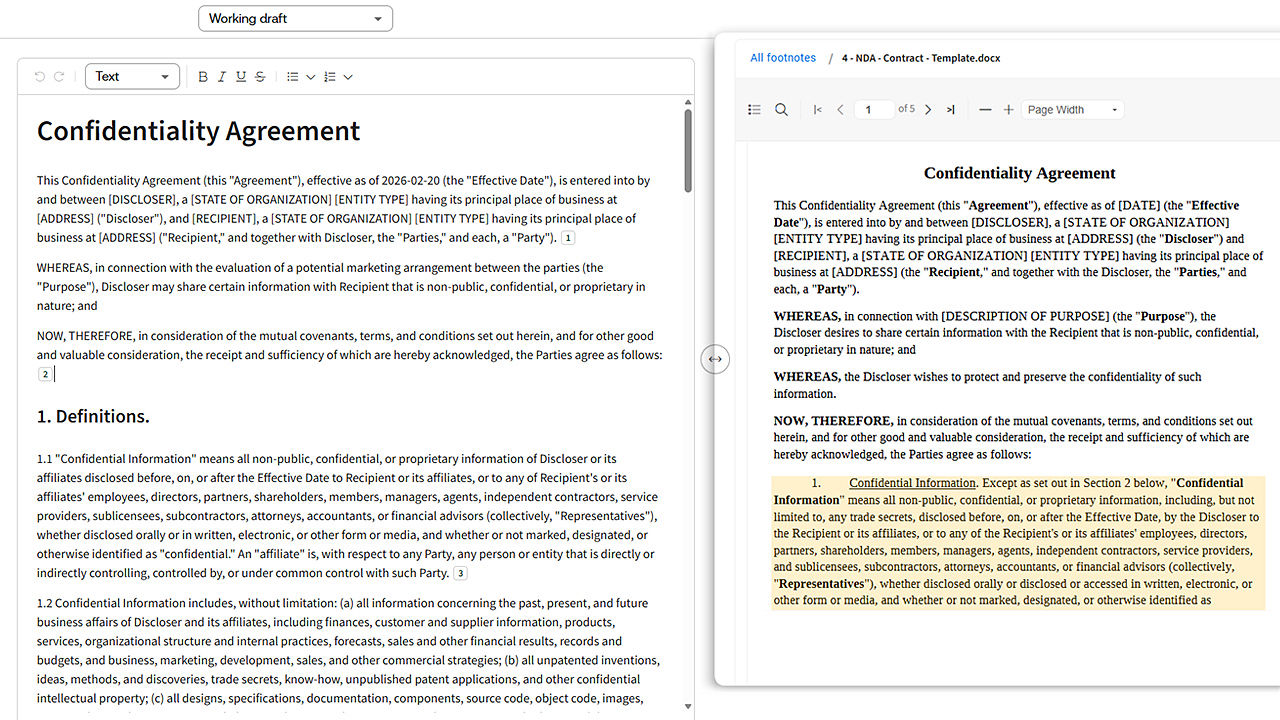Go to next page in viewer
The image size is (1280, 720).
click(x=928, y=110)
